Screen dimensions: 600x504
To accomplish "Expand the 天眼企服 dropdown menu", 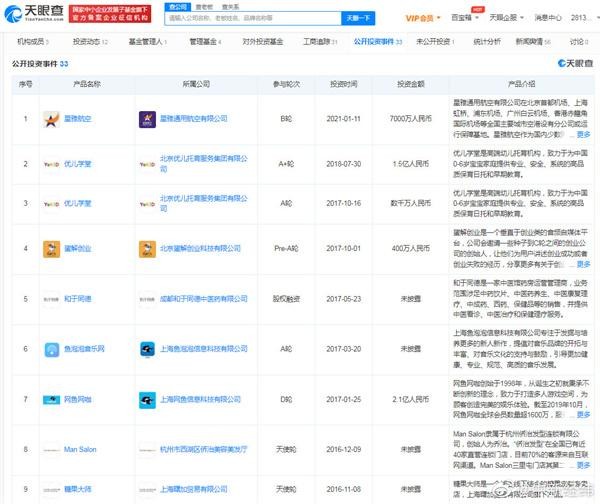I will coord(507,17).
